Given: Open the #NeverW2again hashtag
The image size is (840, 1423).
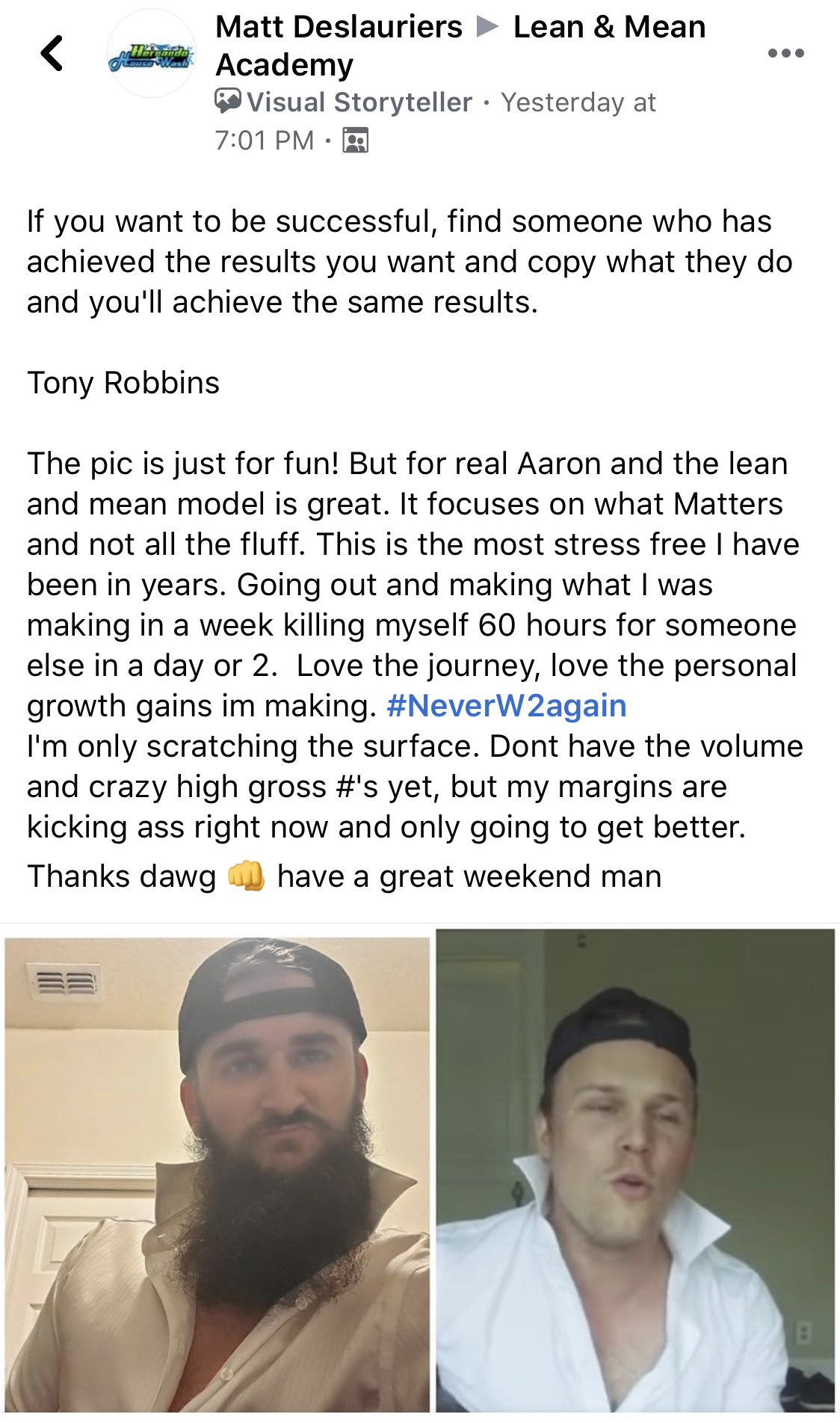Looking at the screenshot, I should coord(506,706).
